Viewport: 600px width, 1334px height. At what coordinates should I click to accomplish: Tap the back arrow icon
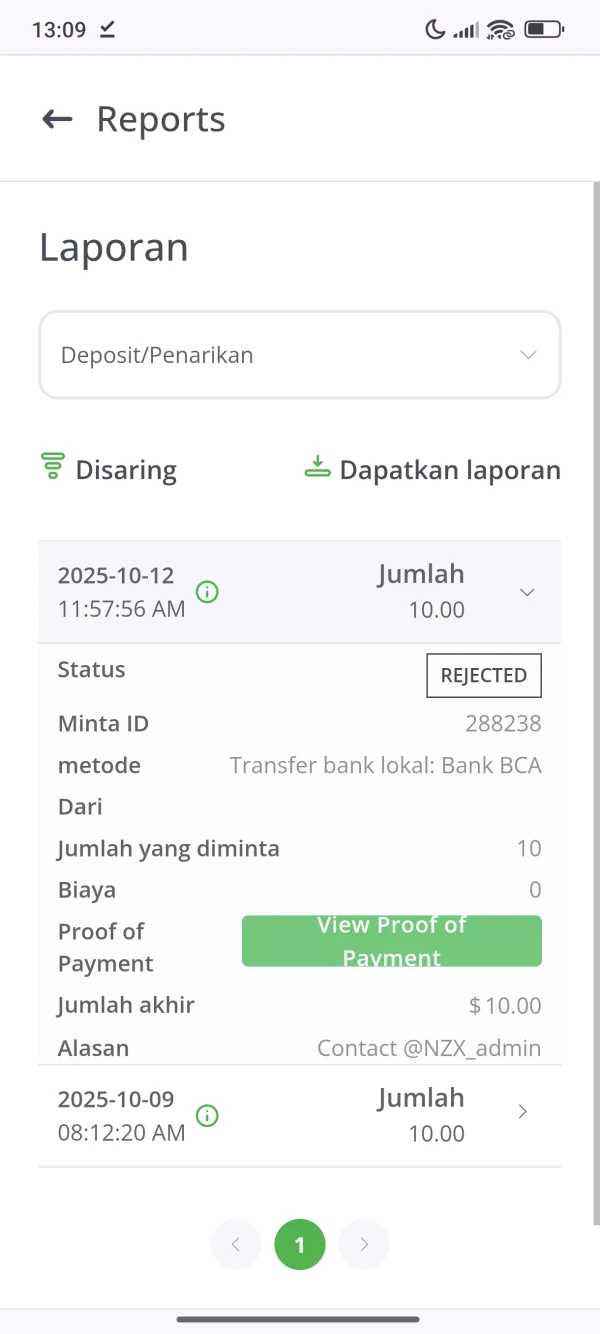57,119
